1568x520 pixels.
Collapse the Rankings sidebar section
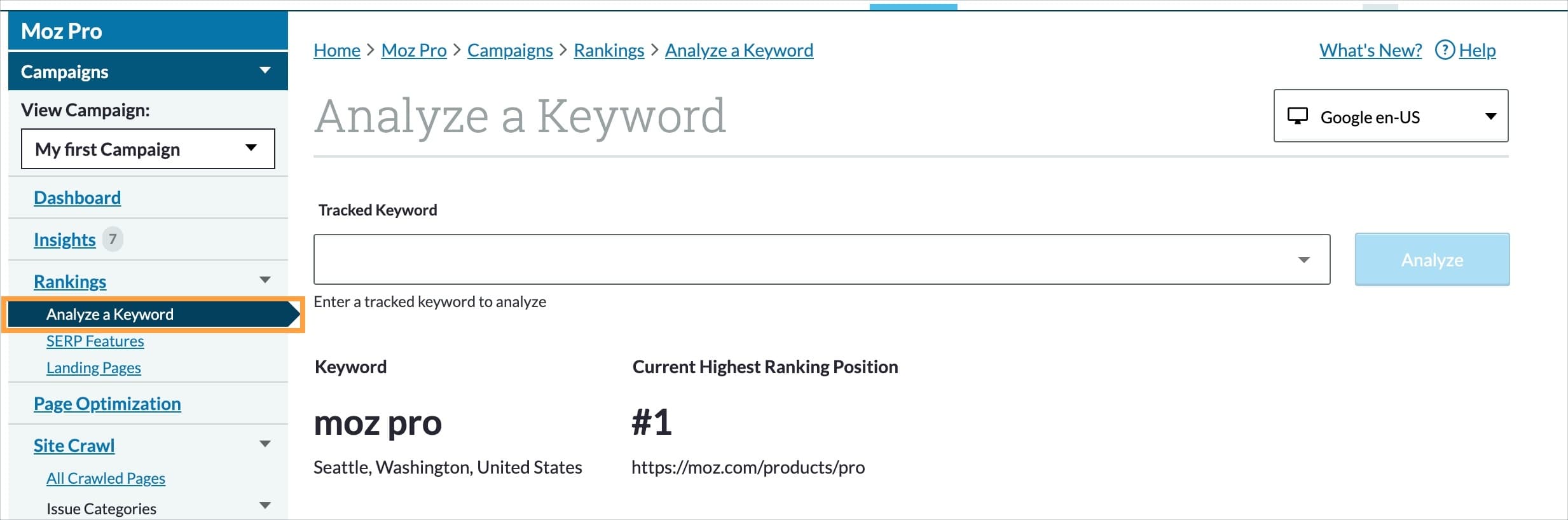265,280
